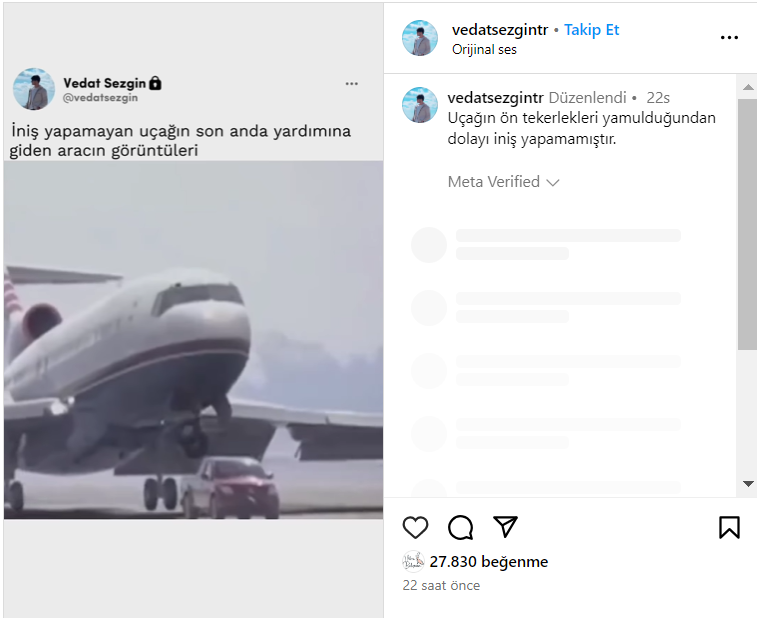Click the scrollbar up arrow
757x618 pixels.
(x=748, y=87)
